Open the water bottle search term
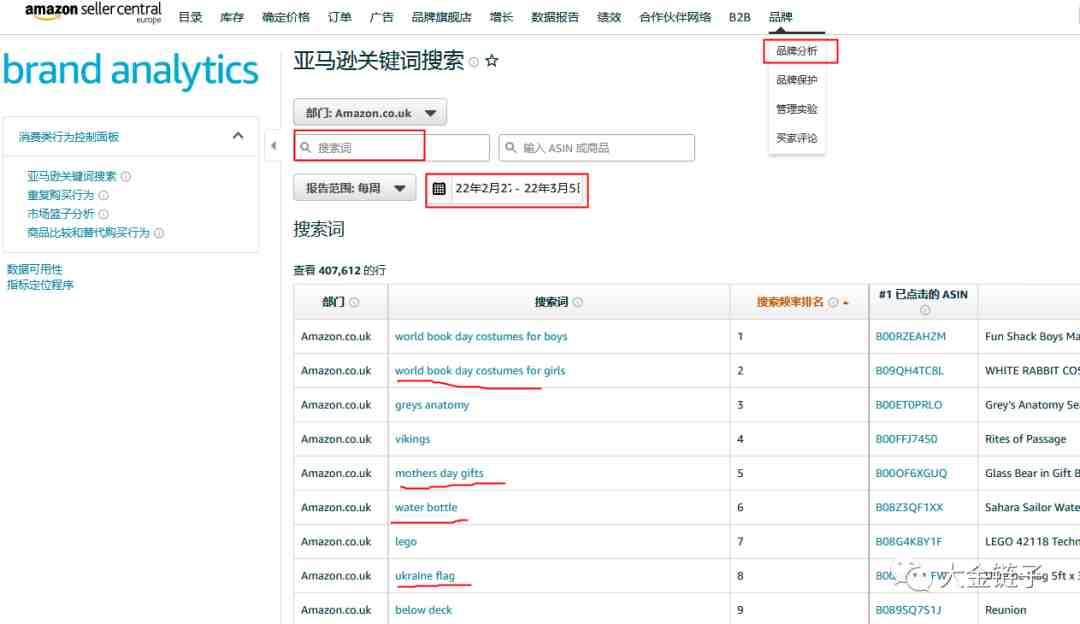1080x624 pixels. click(x=426, y=508)
